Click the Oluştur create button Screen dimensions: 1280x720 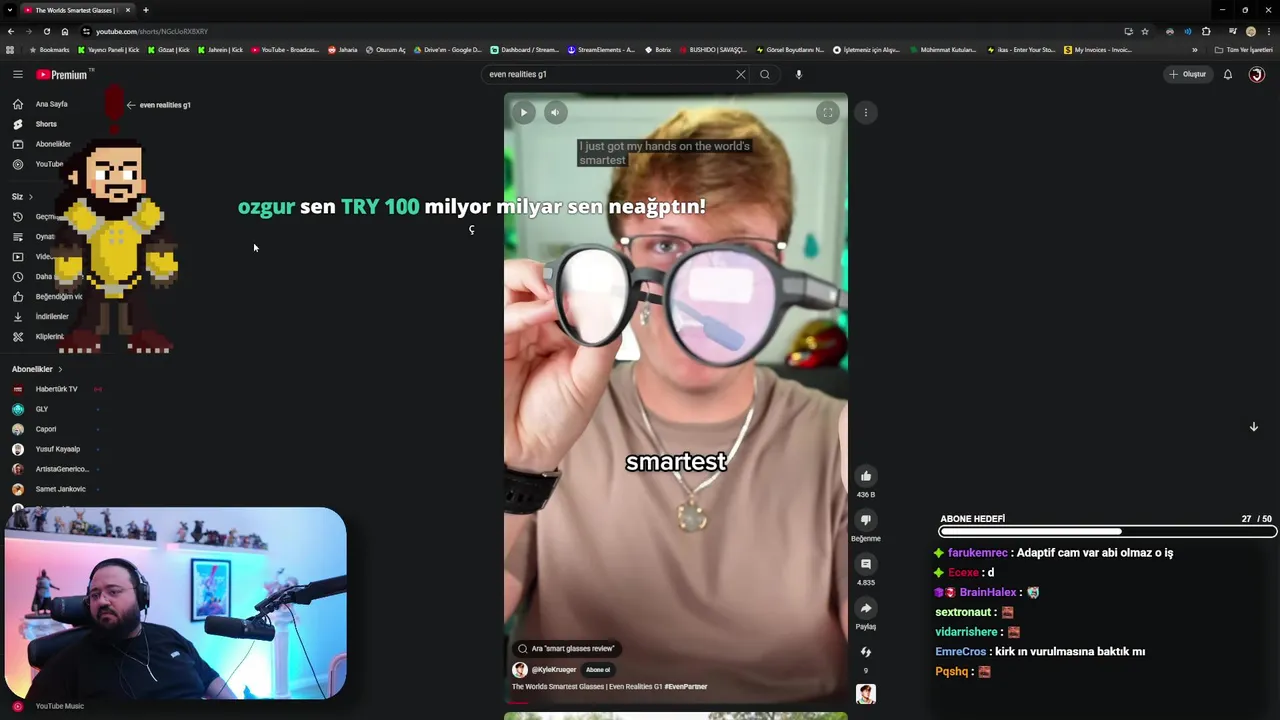tap(1188, 74)
